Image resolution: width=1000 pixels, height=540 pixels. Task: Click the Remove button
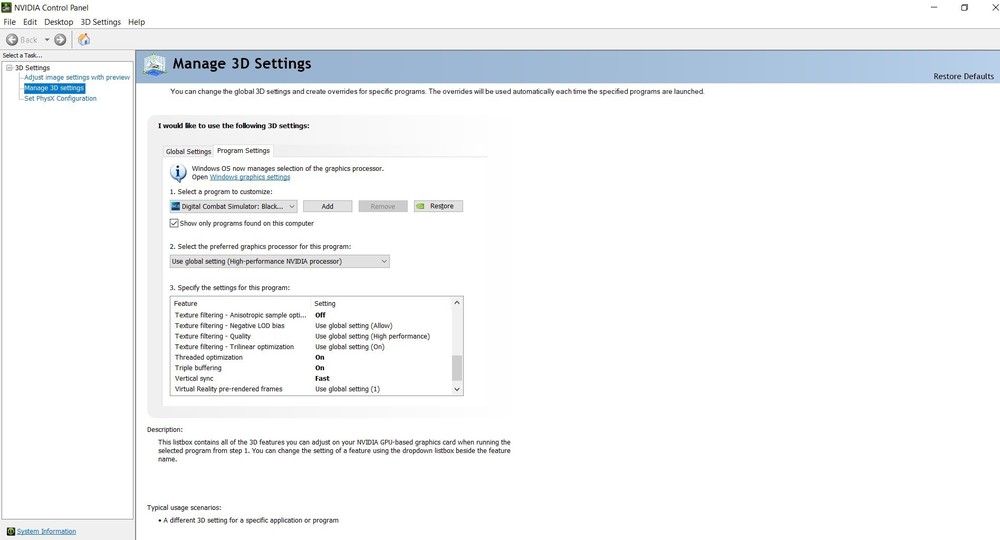point(383,207)
